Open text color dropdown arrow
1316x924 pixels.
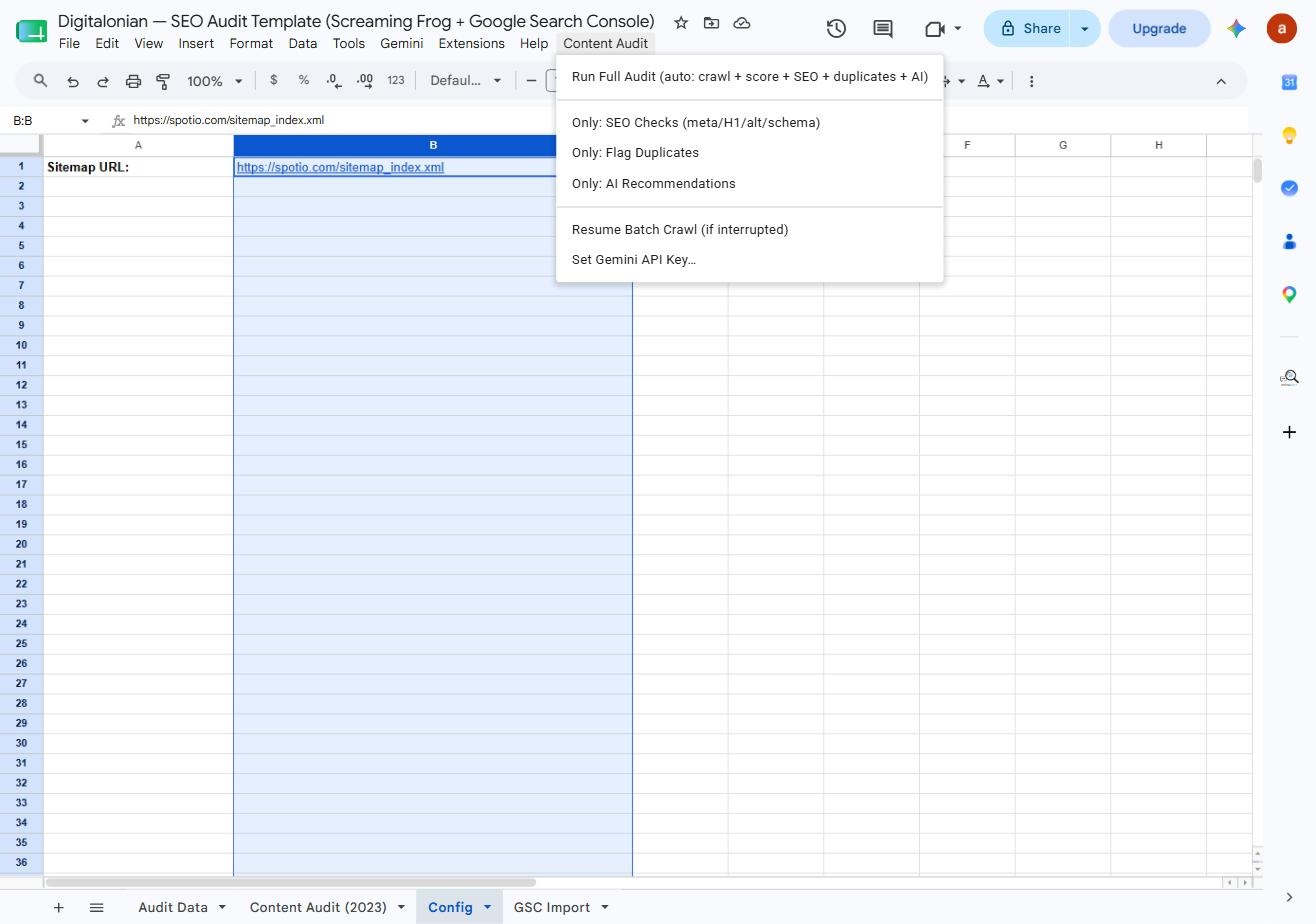click(x=1000, y=81)
